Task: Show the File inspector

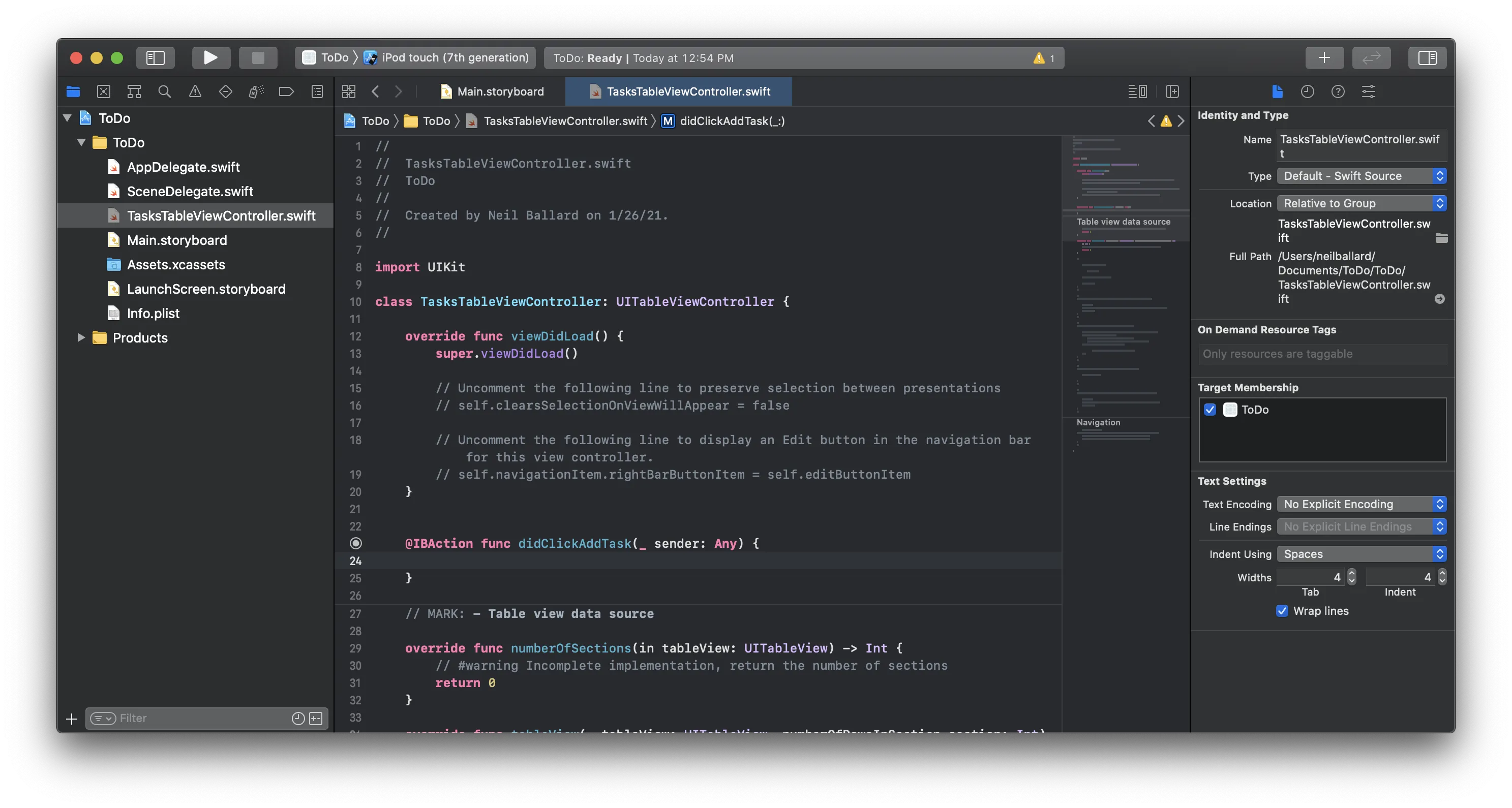Action: 1277,91
